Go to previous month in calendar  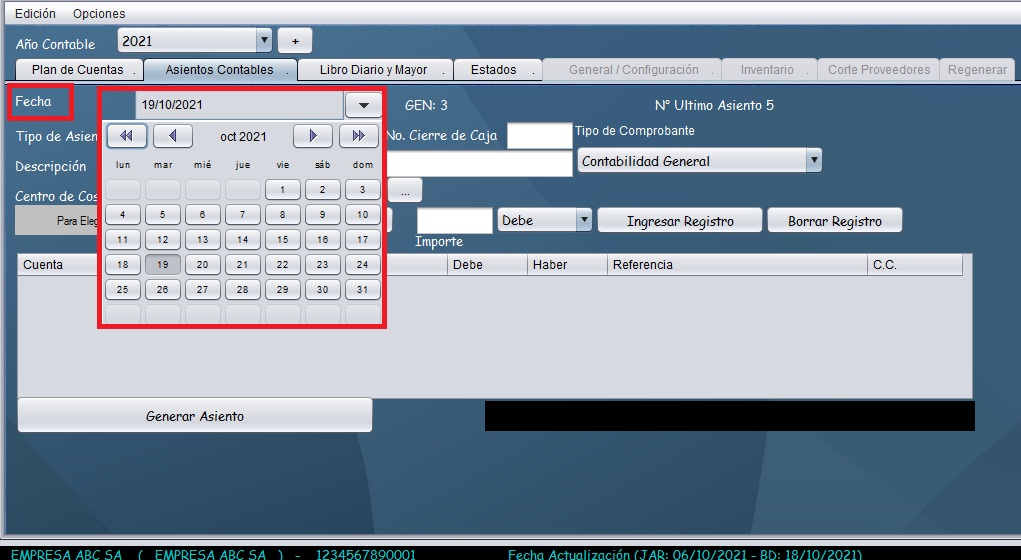click(173, 136)
